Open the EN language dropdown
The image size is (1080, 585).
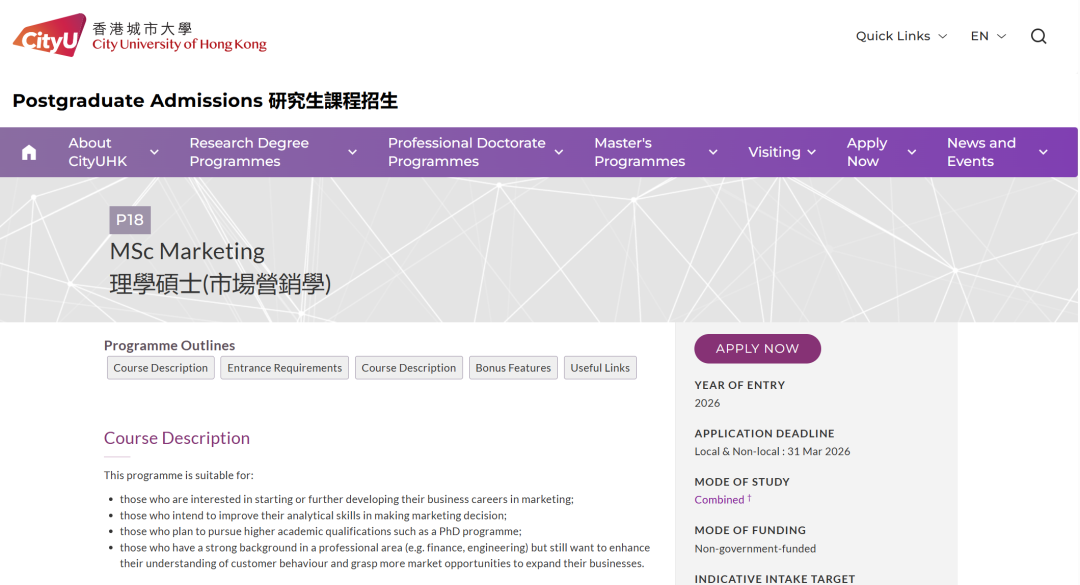986,35
